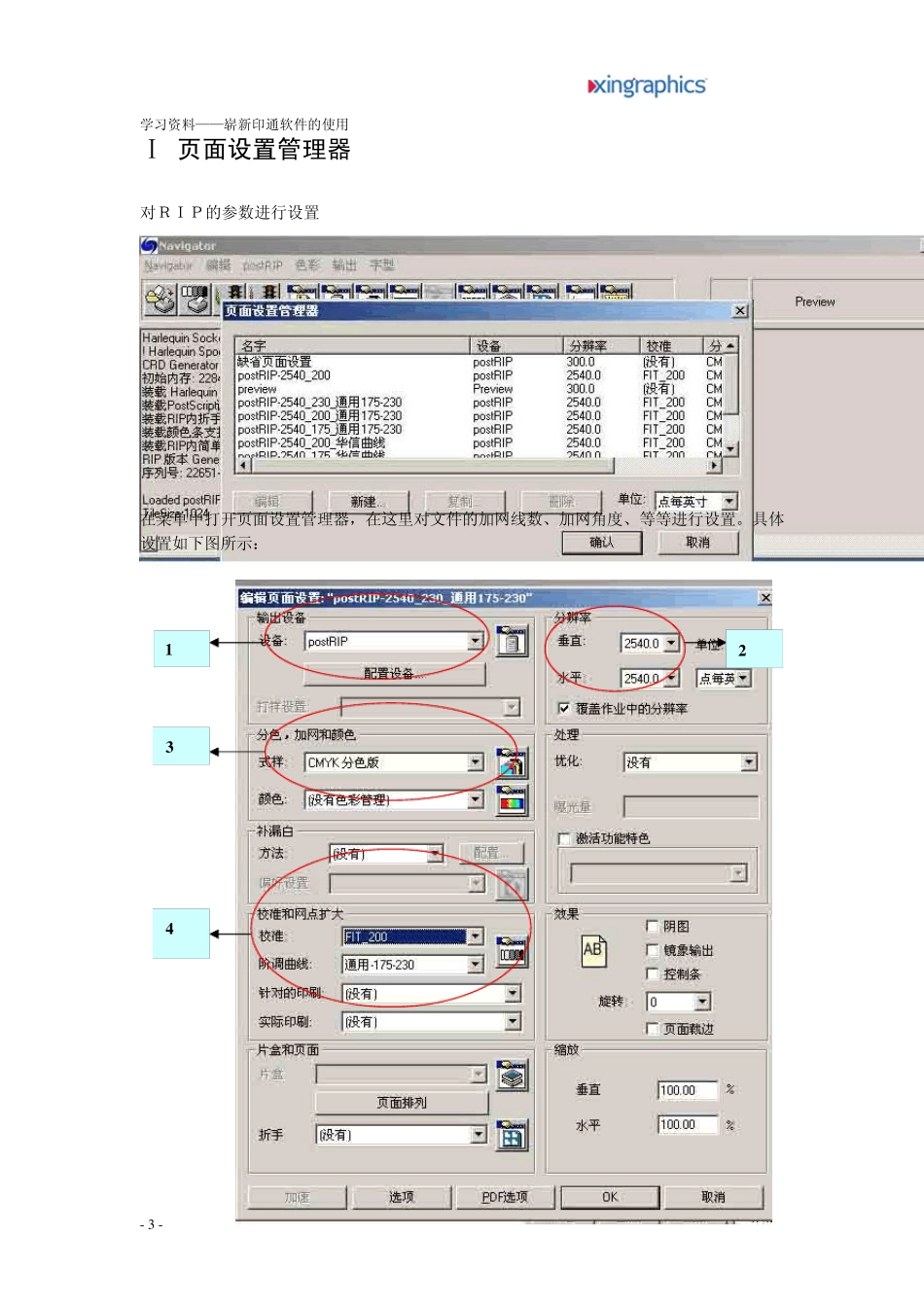Open the calibration manager icon beside 校准
The width and height of the screenshot is (924, 1307).
[x=512, y=950]
